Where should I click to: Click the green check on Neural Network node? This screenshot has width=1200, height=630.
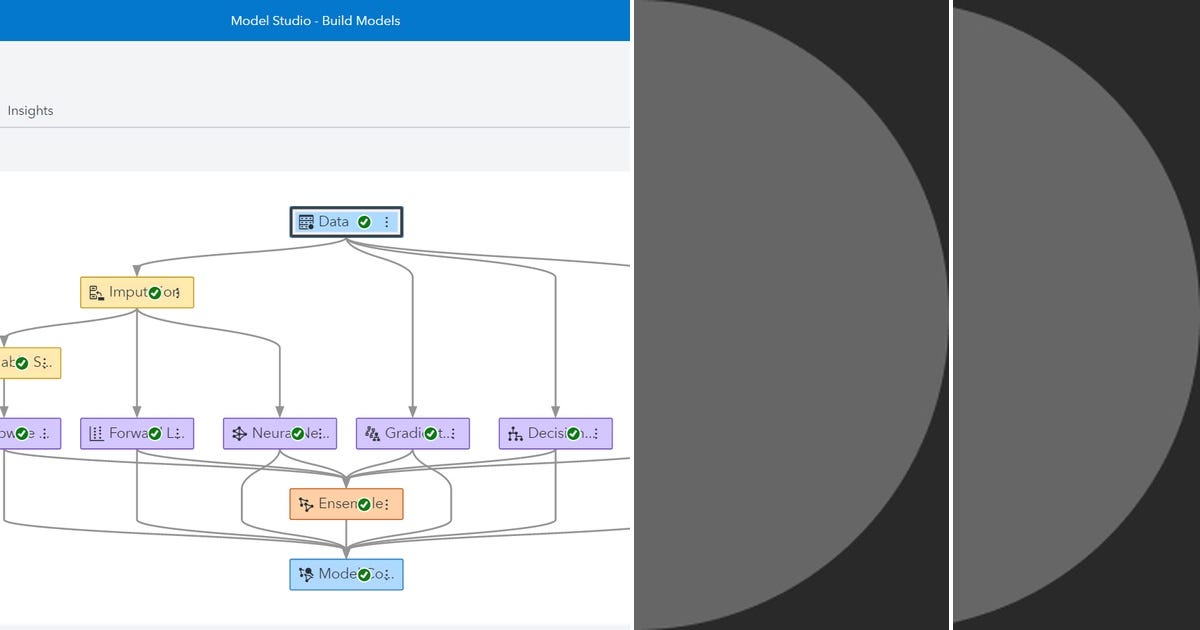pyautogui.click(x=298, y=434)
